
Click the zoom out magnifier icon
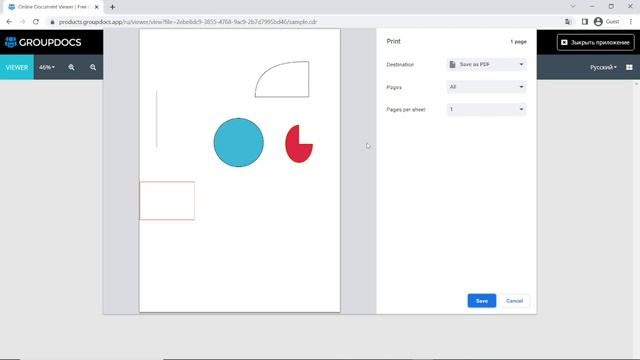click(93, 67)
